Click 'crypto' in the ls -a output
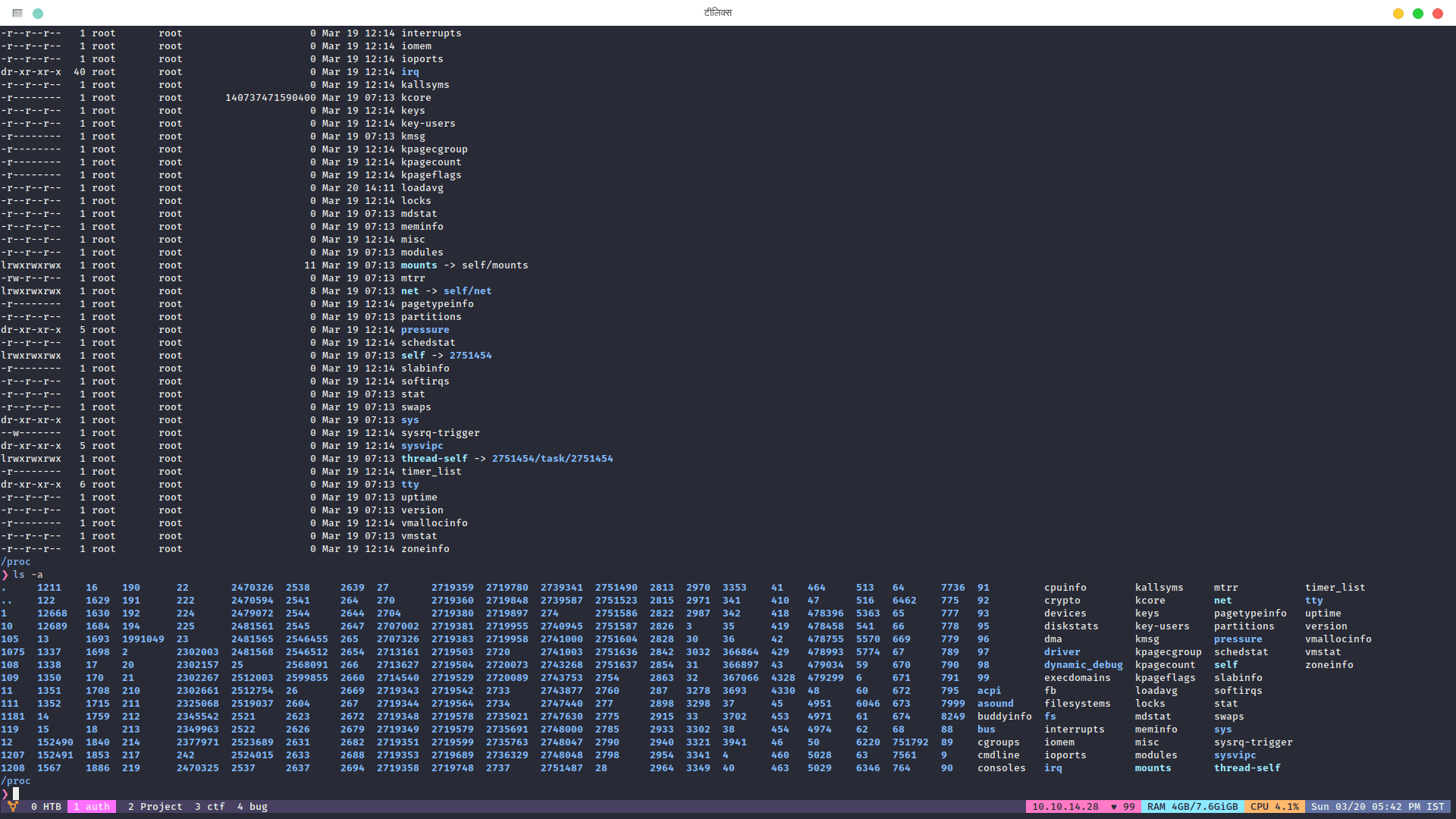Viewport: 1456px width, 819px height. (x=1062, y=601)
